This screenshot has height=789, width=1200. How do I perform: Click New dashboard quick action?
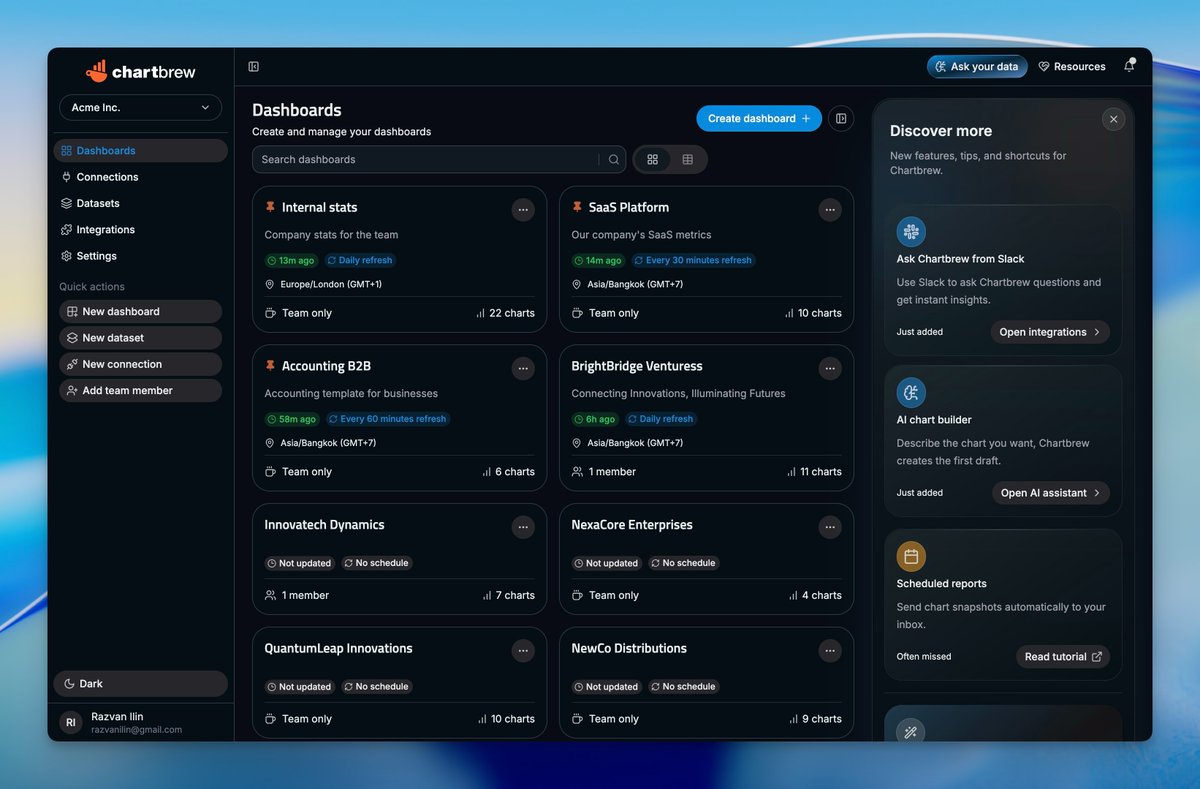pos(140,311)
